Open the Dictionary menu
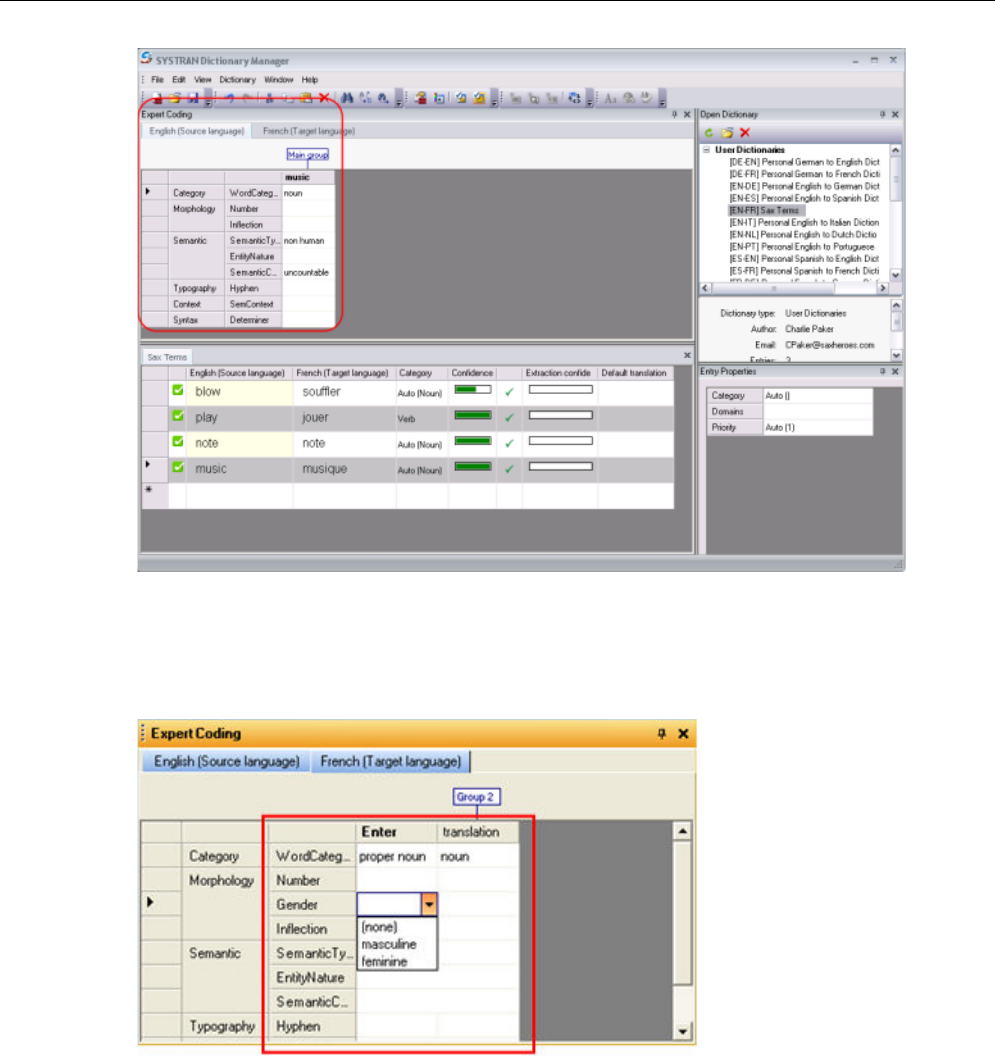The image size is (995, 1056). [x=237, y=79]
